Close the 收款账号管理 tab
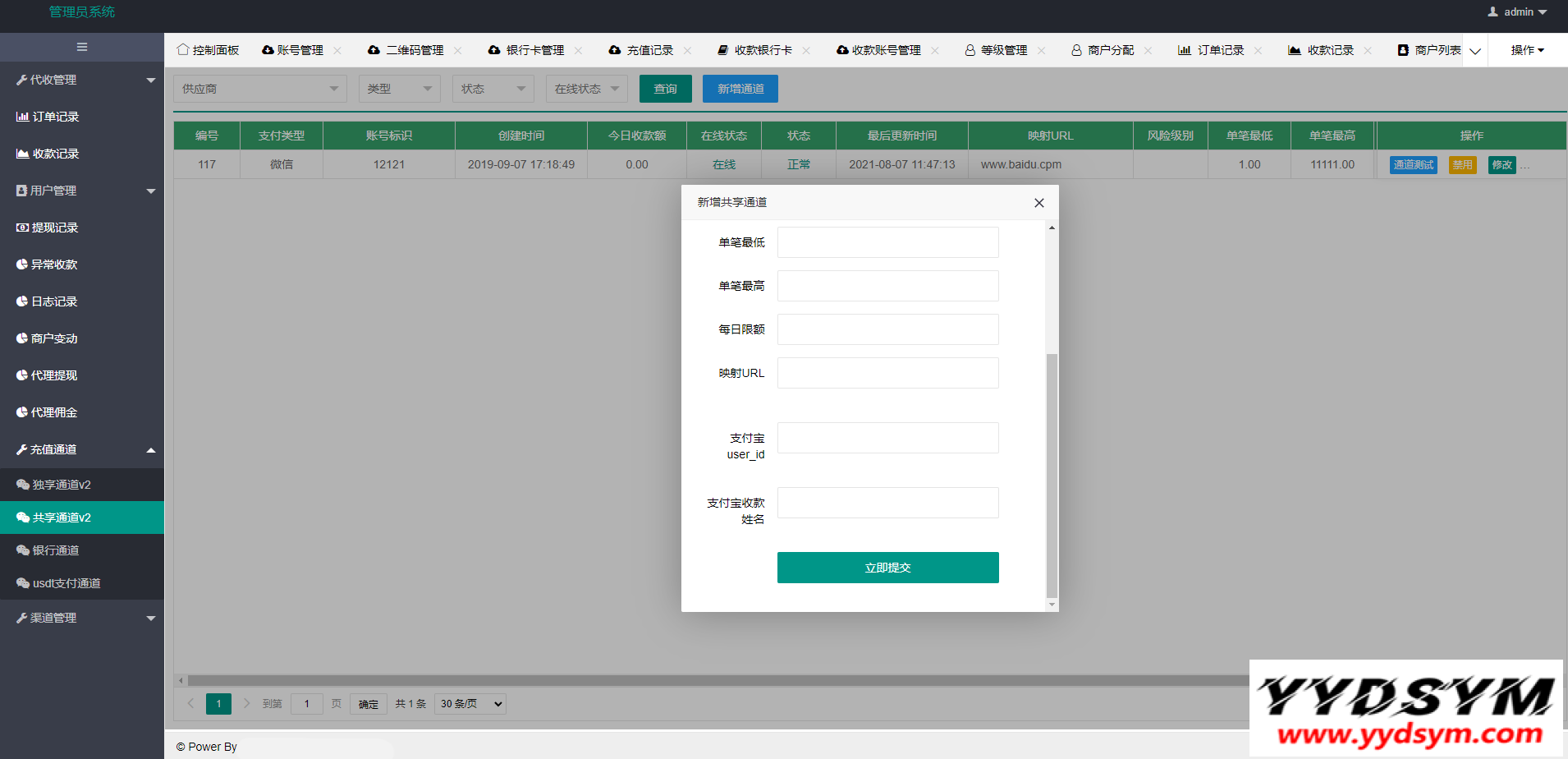 tap(935, 50)
